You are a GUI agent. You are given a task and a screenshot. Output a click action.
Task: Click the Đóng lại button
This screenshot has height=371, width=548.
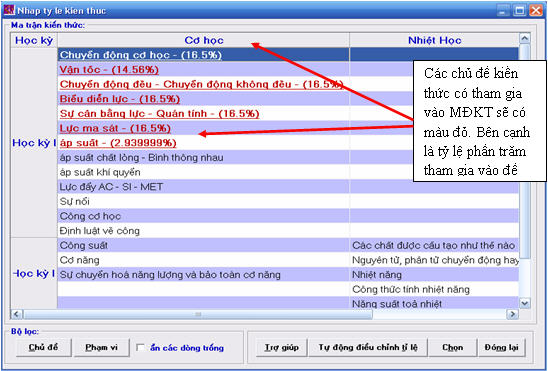click(x=502, y=347)
